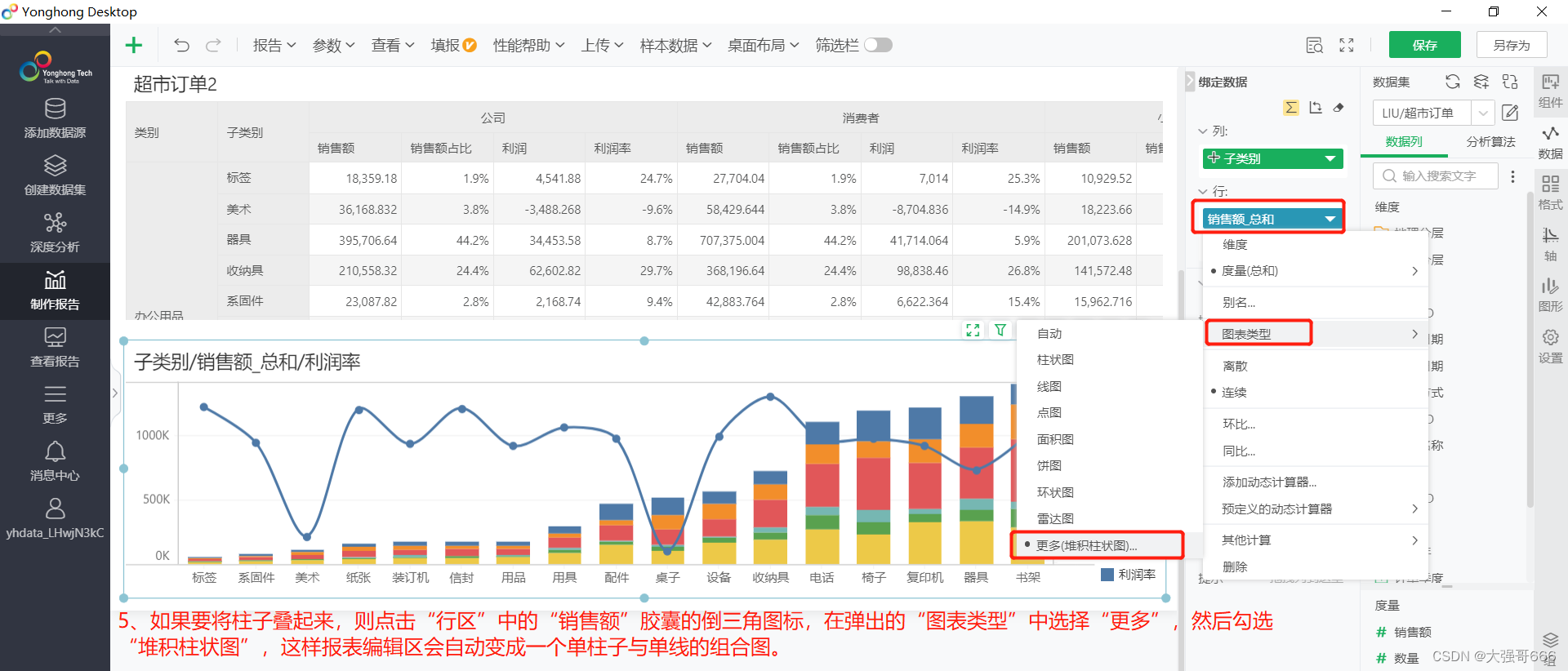Refresh the dataset with the refresh icon
The width and height of the screenshot is (1568, 671).
[x=1452, y=82]
